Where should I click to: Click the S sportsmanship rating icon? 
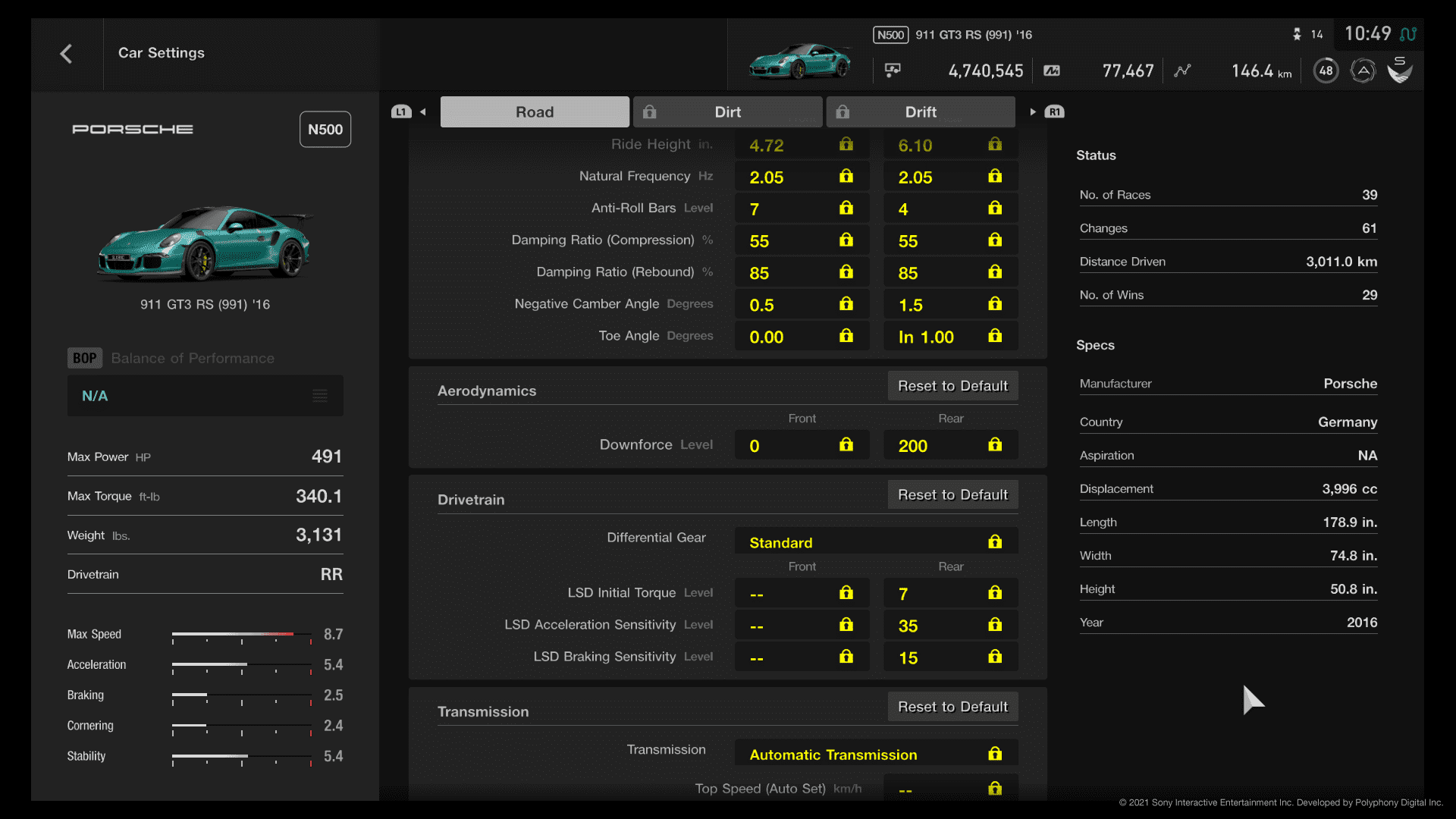click(1400, 70)
